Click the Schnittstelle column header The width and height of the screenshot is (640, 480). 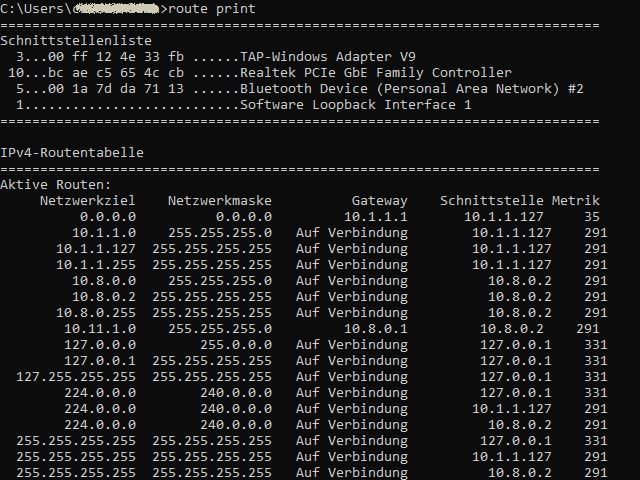[x=491, y=201]
